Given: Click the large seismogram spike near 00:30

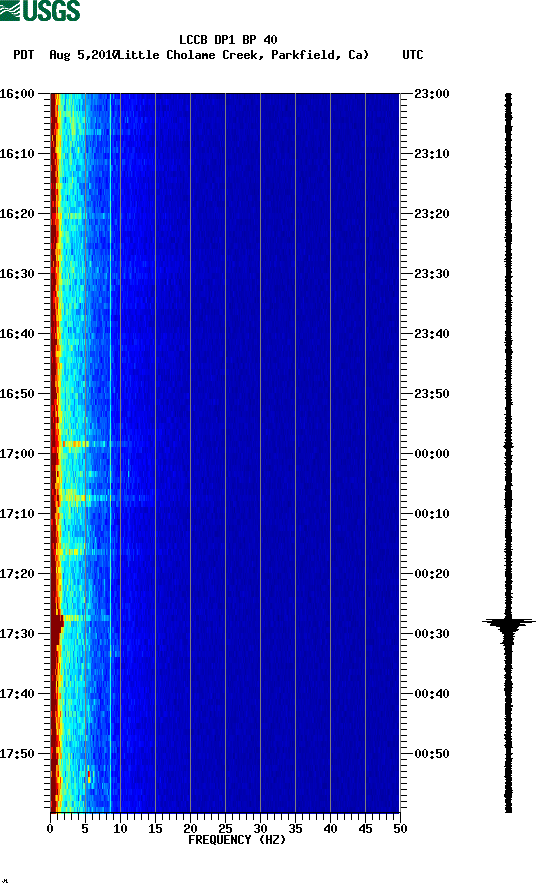Looking at the screenshot, I should (x=509, y=625).
